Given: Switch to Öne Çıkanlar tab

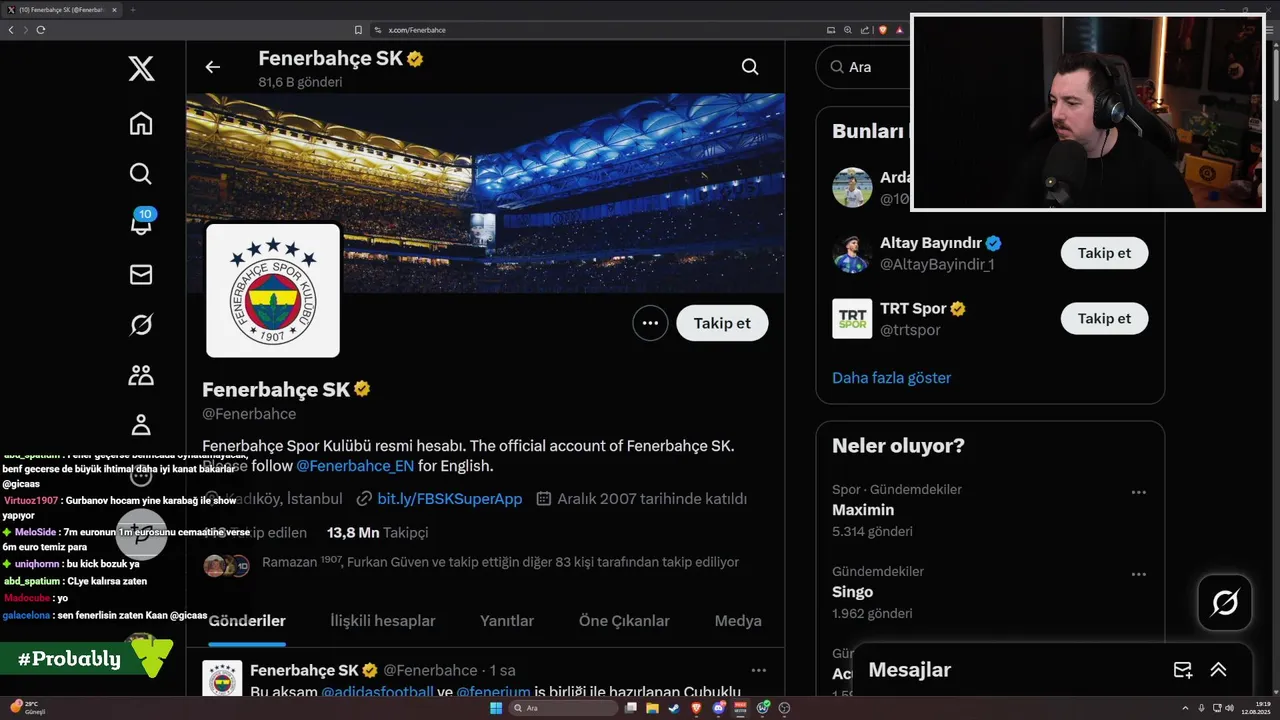Looking at the screenshot, I should tap(624, 621).
